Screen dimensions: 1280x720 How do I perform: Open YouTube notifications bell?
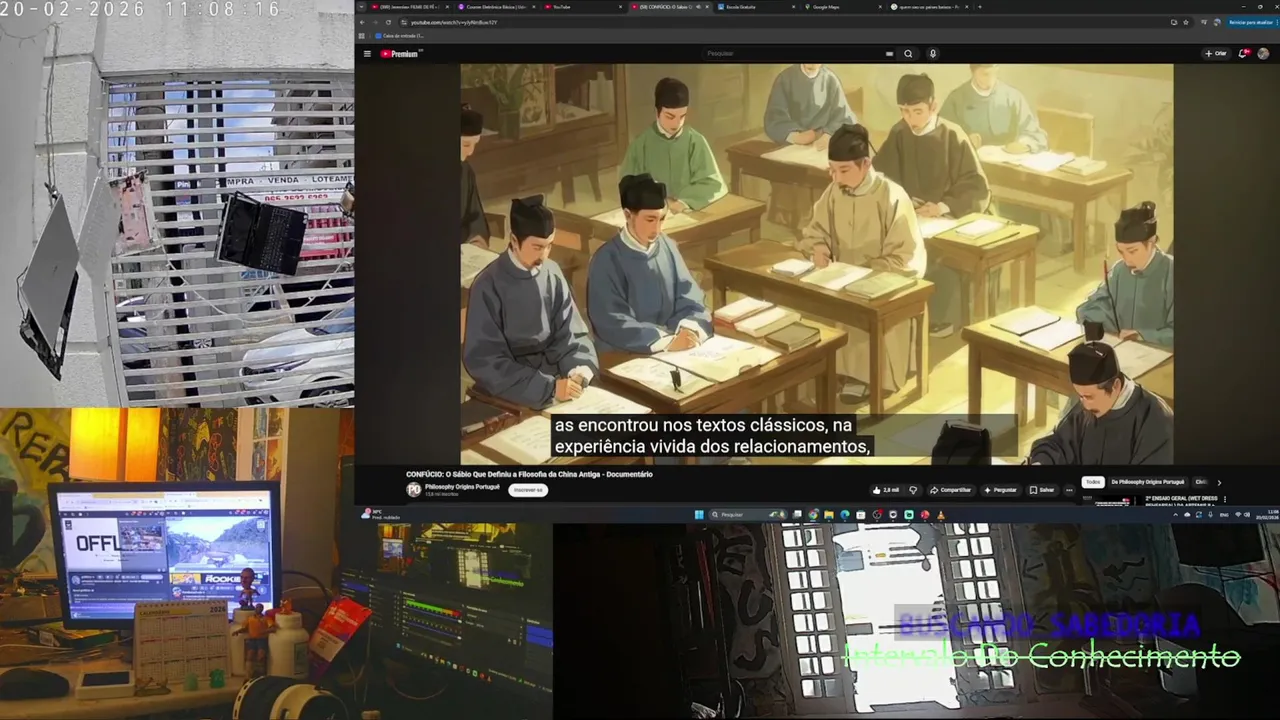click(x=1245, y=54)
